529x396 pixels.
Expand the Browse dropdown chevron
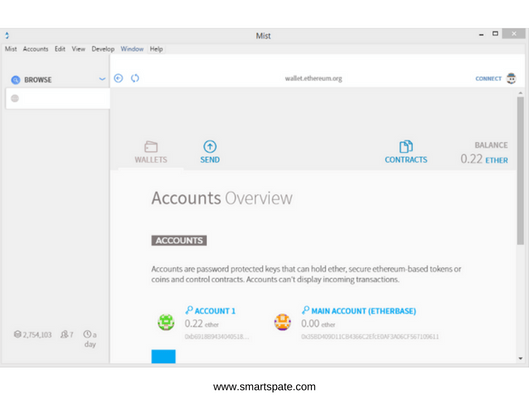coord(102,79)
